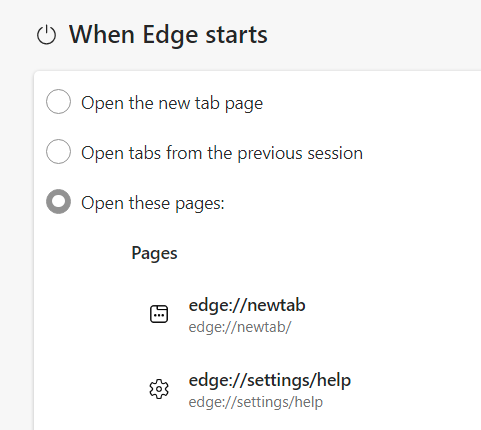Viewport: 481px width, 430px height.
Task: Select the Open the new tab page radio button
Action: click(58, 102)
